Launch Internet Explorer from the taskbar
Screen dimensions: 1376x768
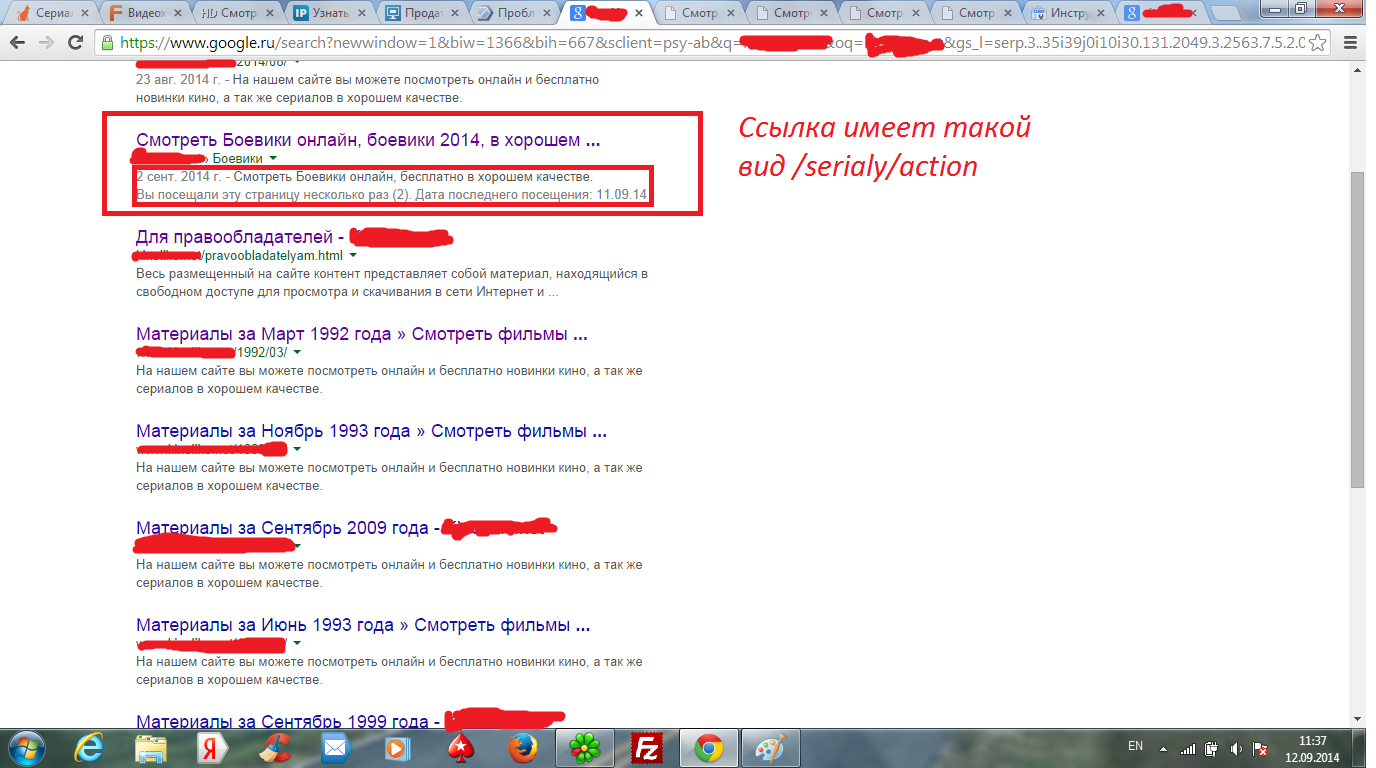pos(90,748)
